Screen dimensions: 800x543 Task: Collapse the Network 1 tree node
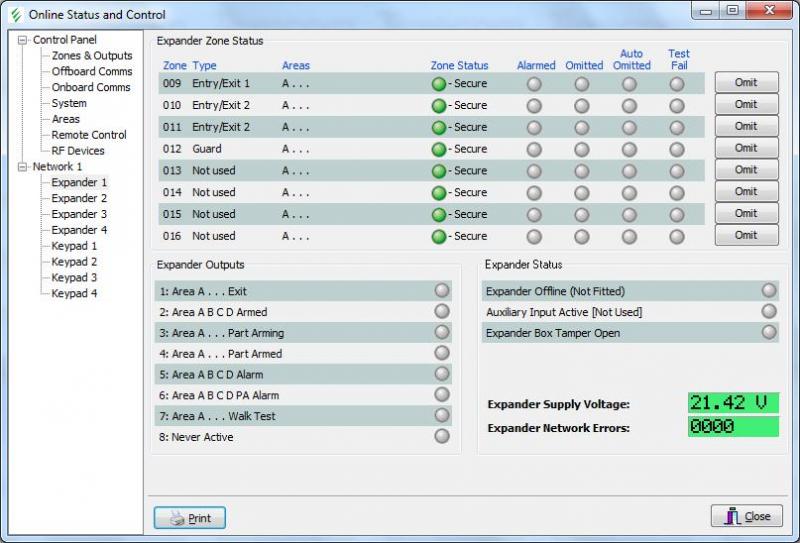point(24,167)
